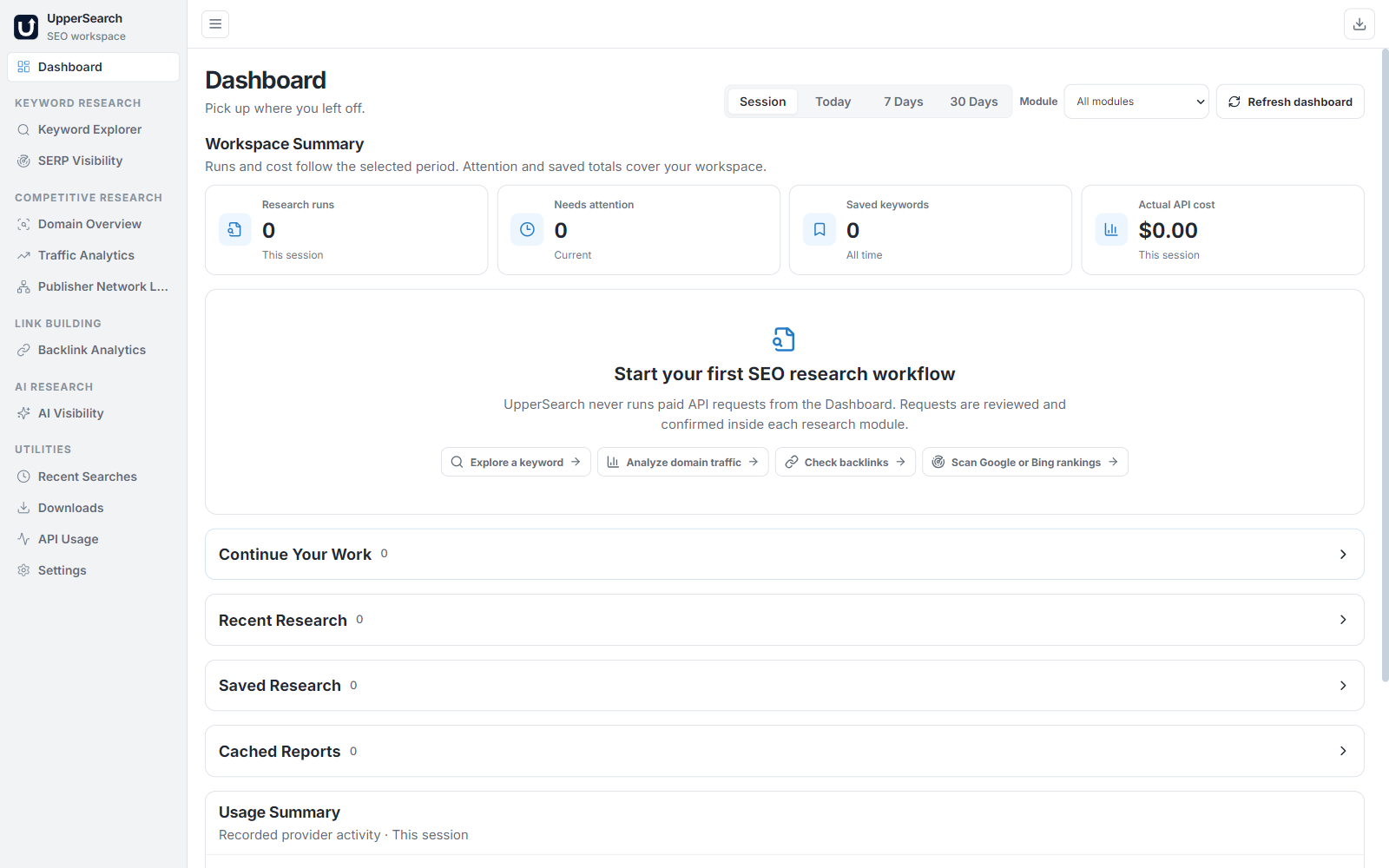Open API Usage page
The height and width of the screenshot is (868, 1389).
94,539
